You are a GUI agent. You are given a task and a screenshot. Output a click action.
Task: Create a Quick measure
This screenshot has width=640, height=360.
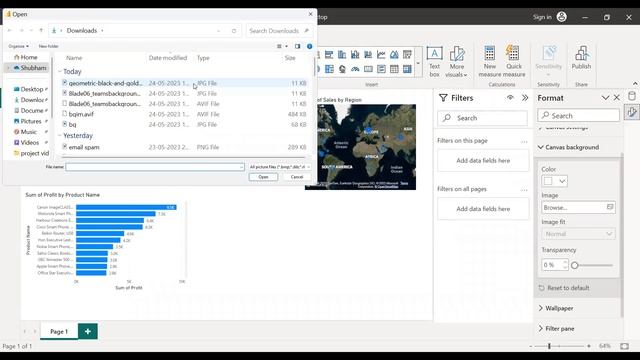tap(513, 61)
